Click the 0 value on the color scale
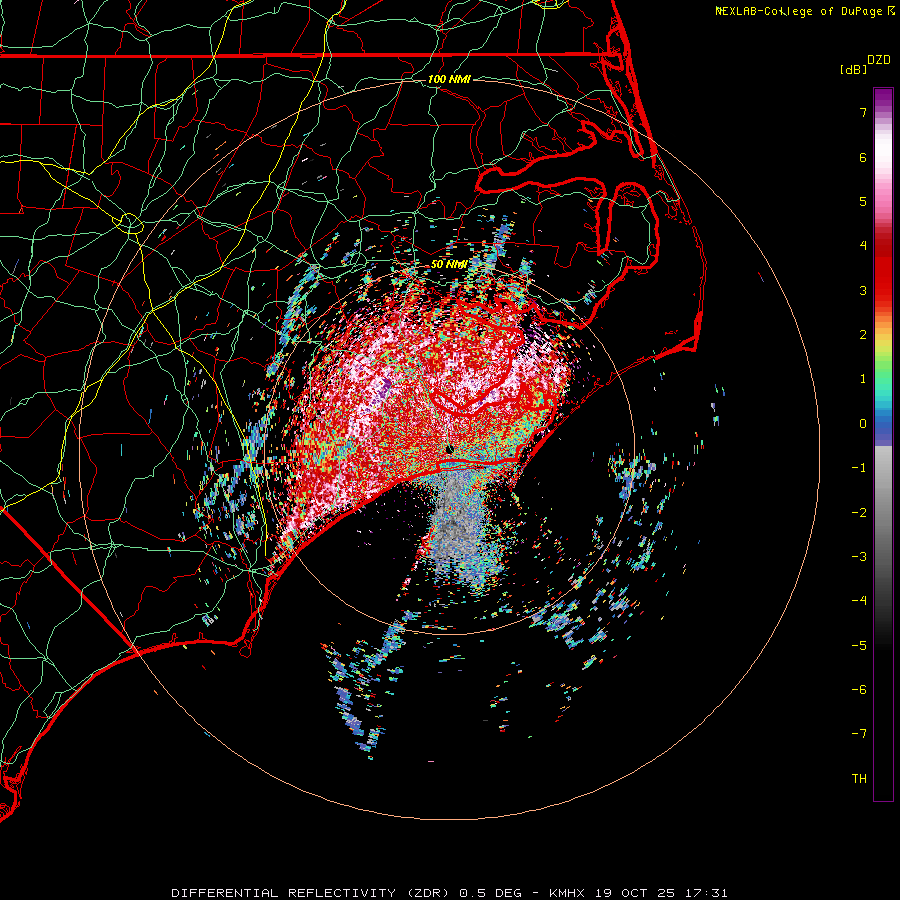 pyautogui.click(x=863, y=424)
